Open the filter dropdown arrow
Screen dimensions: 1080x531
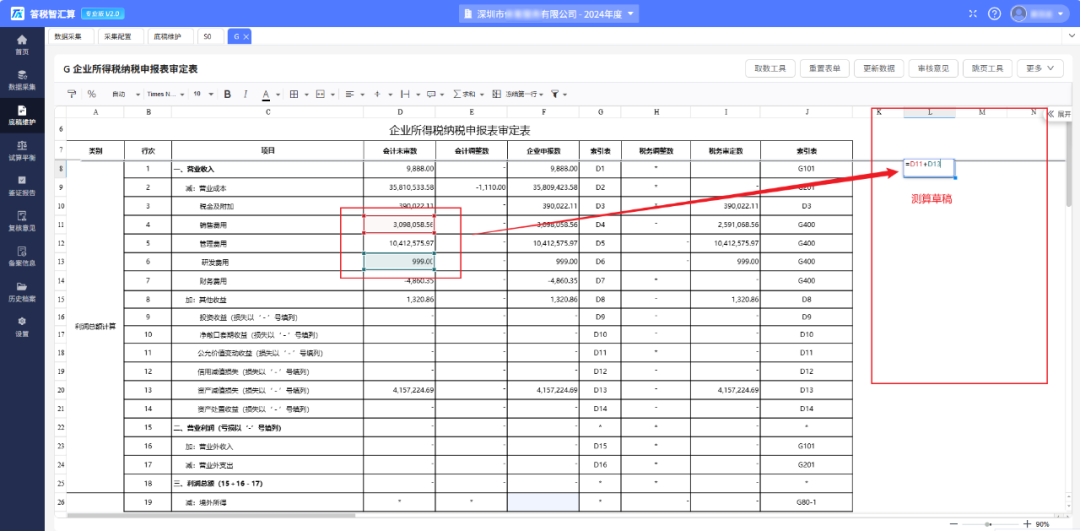(x=565, y=94)
